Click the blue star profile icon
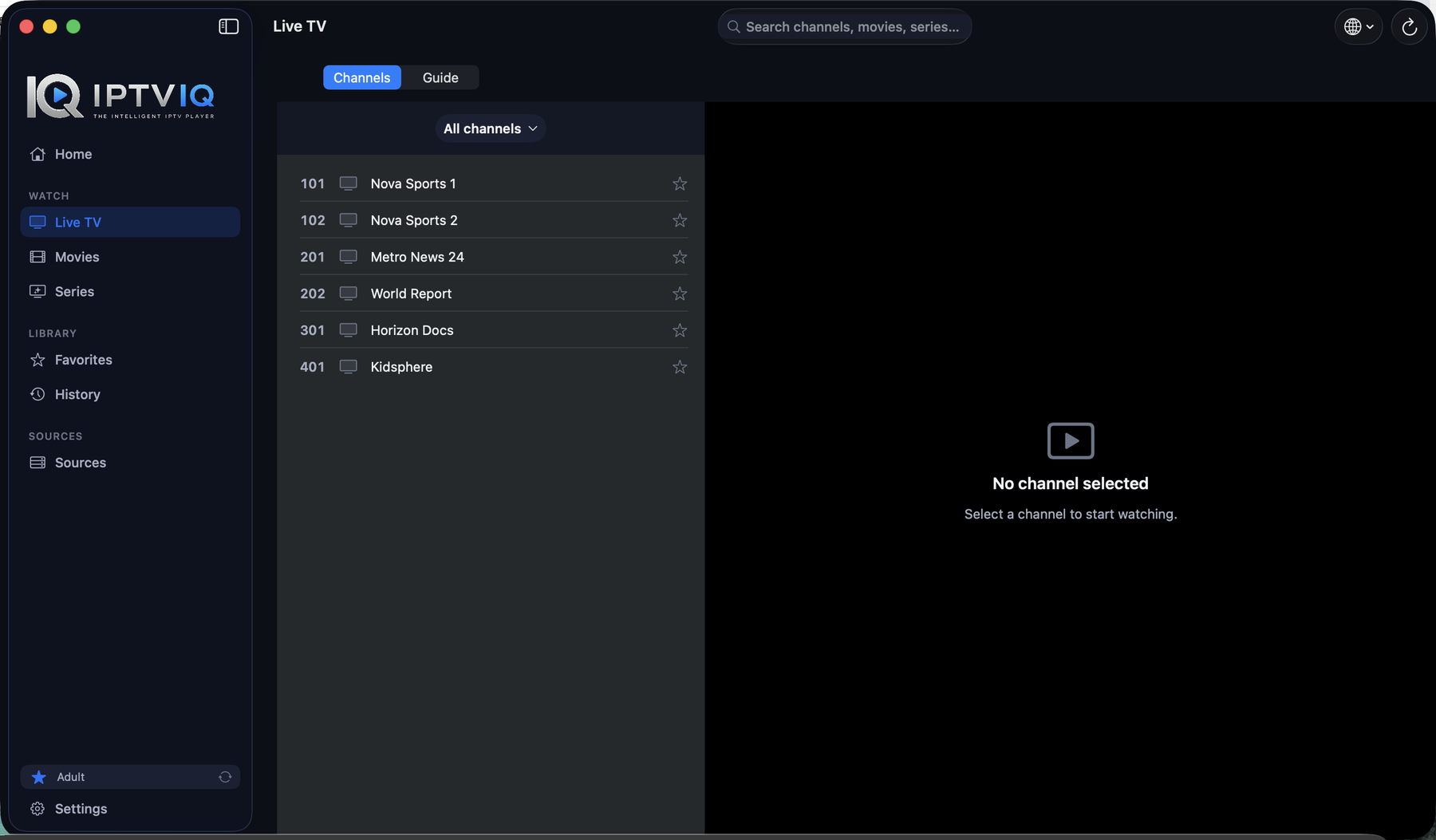Image resolution: width=1436 pixels, height=840 pixels. 38,777
